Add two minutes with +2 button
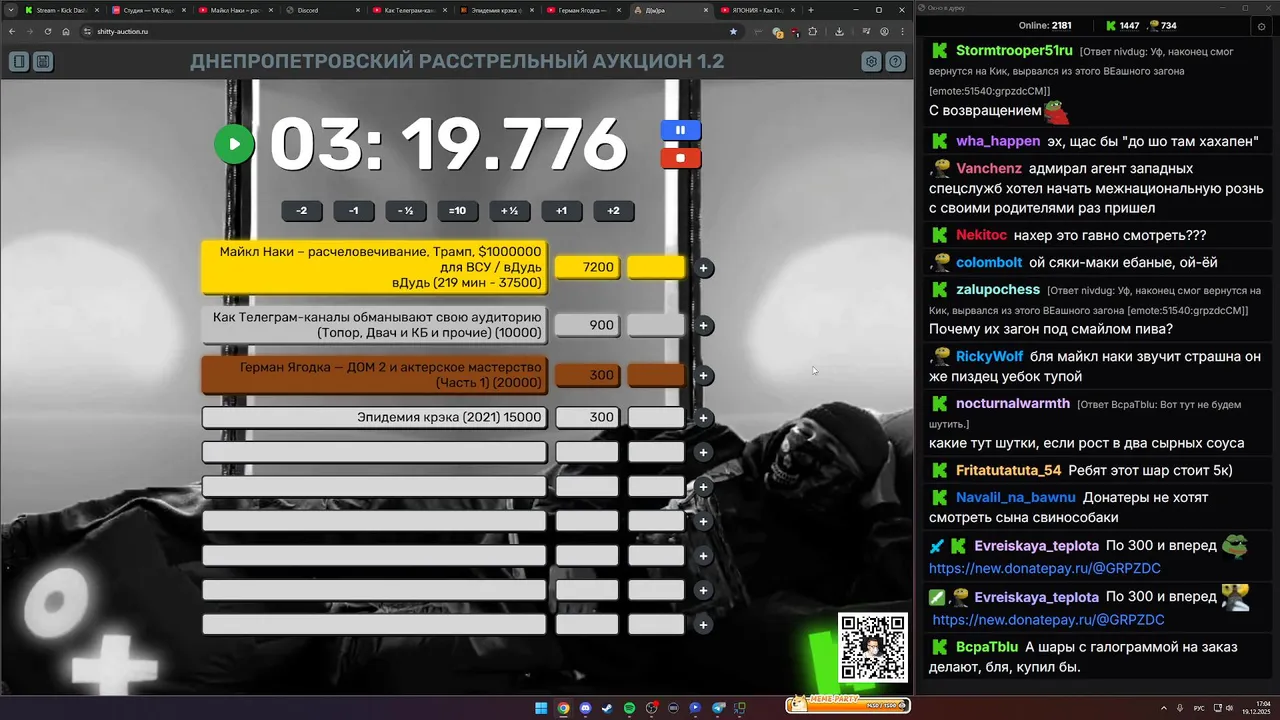This screenshot has width=1280, height=720. point(613,210)
